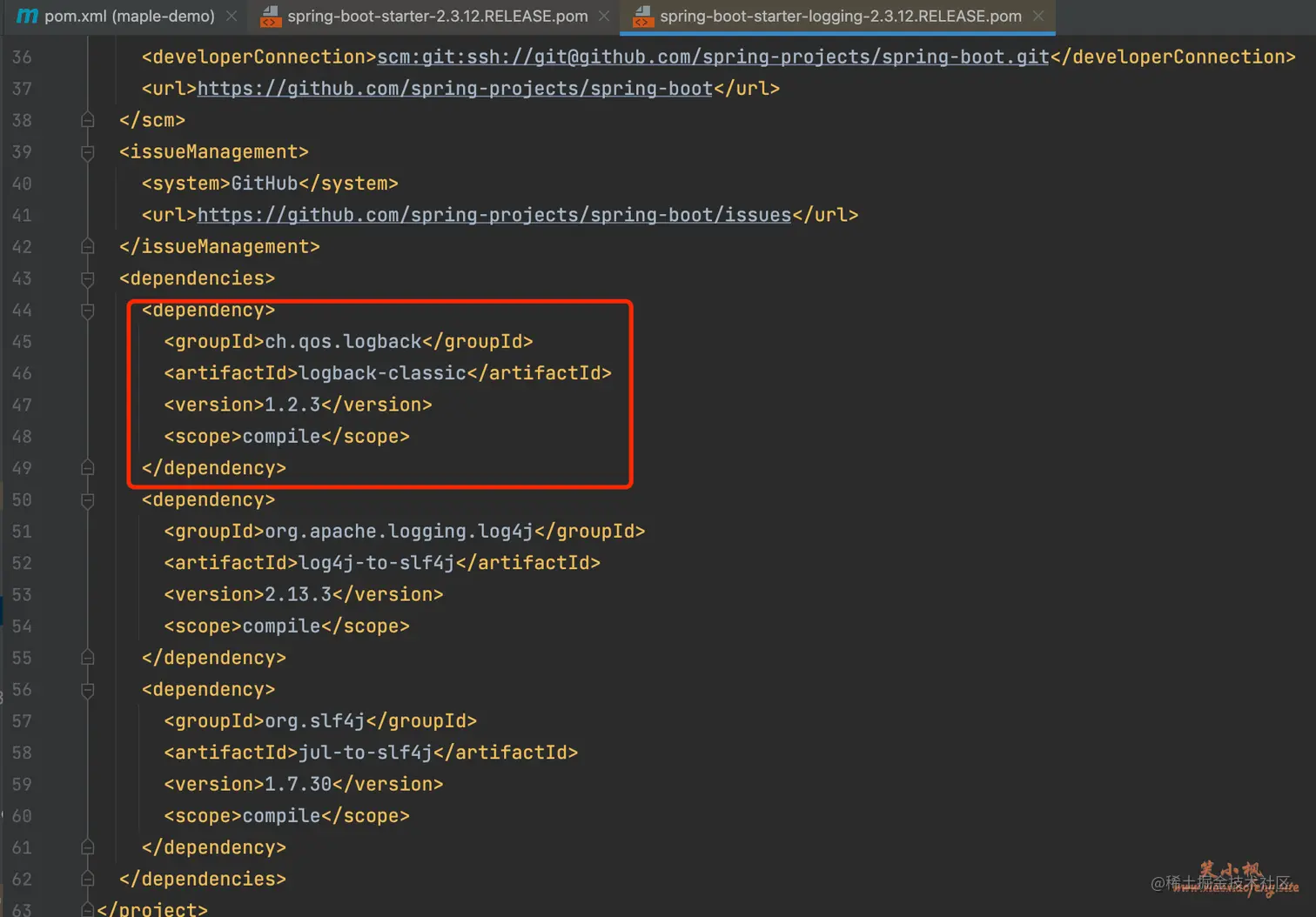Click line number 59 in the gutter

(x=22, y=785)
